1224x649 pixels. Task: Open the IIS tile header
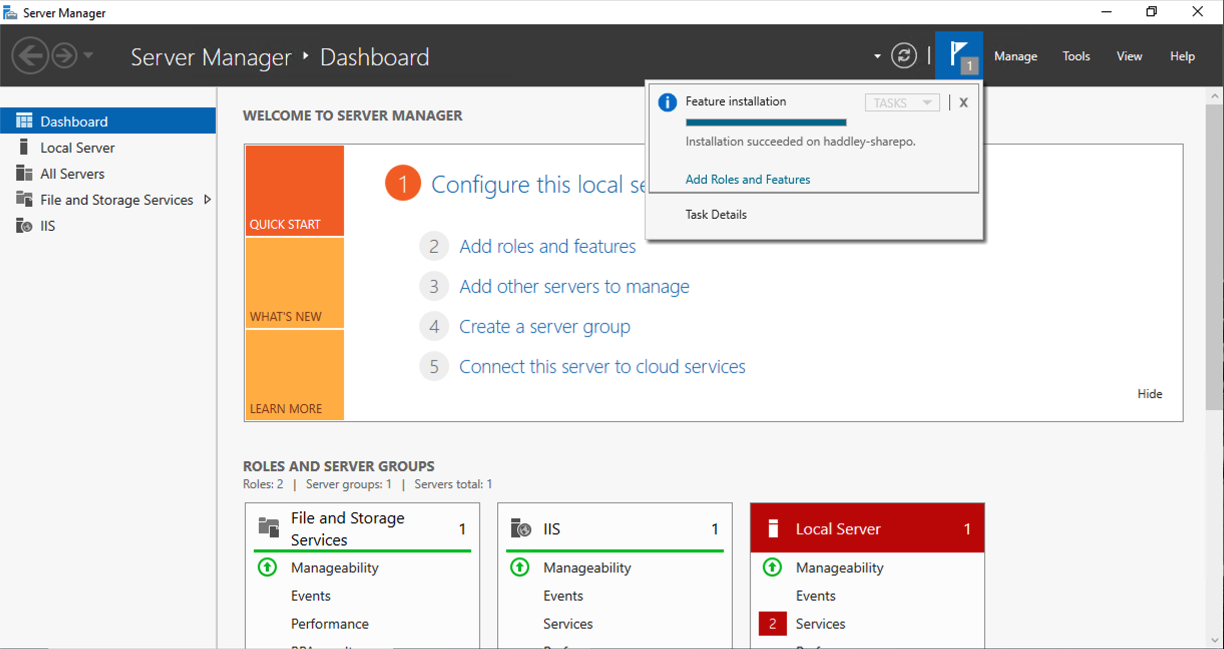click(615, 528)
